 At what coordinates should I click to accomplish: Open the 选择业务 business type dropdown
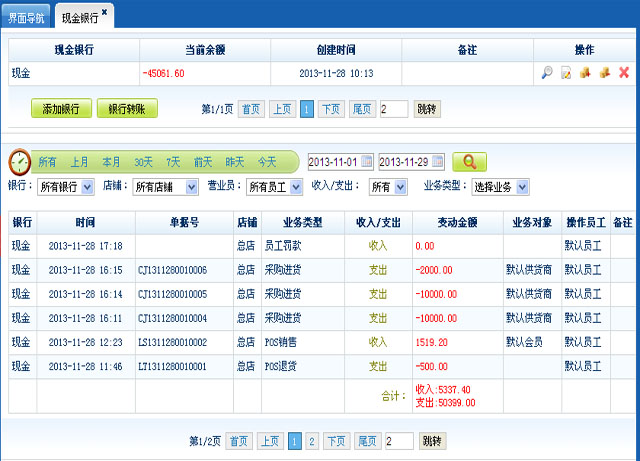[x=522, y=187]
